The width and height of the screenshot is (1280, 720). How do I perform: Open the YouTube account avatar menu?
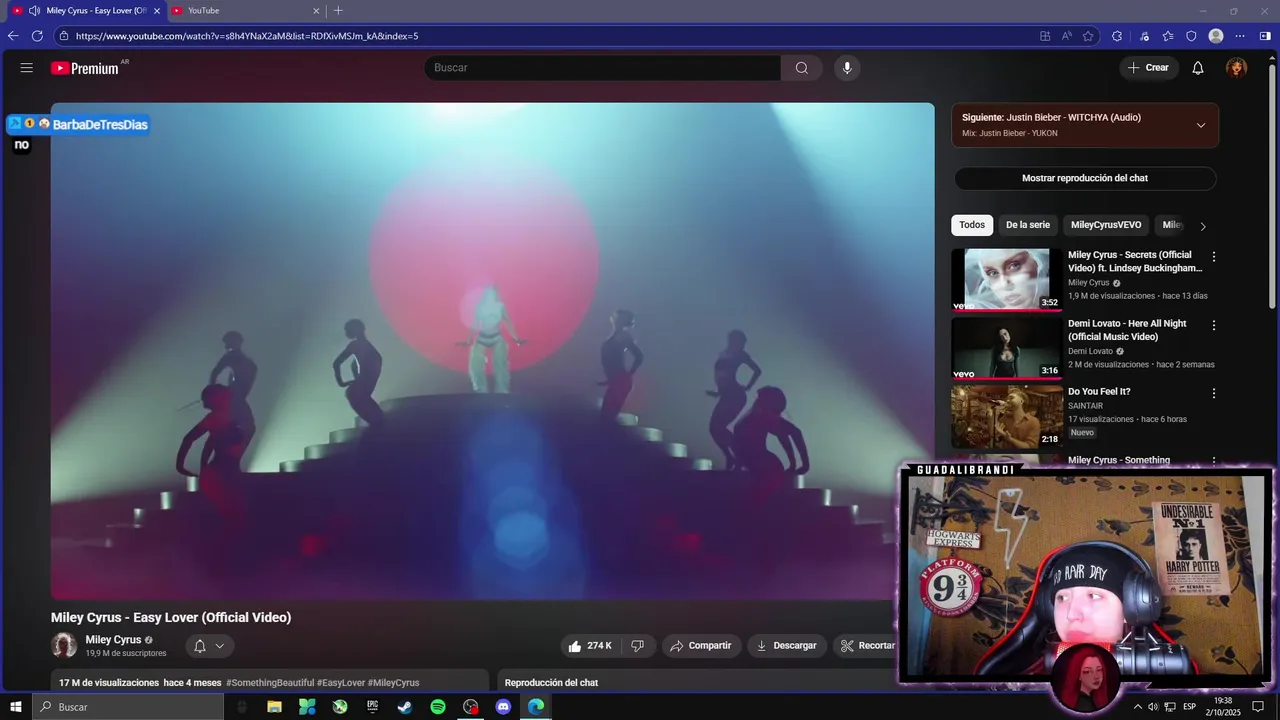tap(1237, 68)
